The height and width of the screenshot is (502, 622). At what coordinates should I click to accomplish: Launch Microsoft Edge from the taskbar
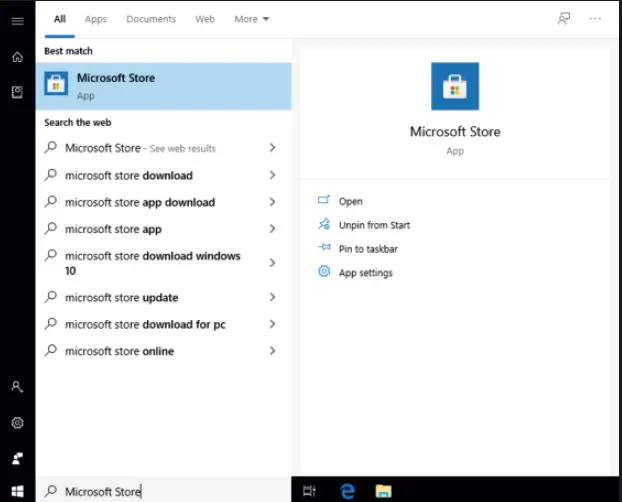pyautogui.click(x=347, y=490)
